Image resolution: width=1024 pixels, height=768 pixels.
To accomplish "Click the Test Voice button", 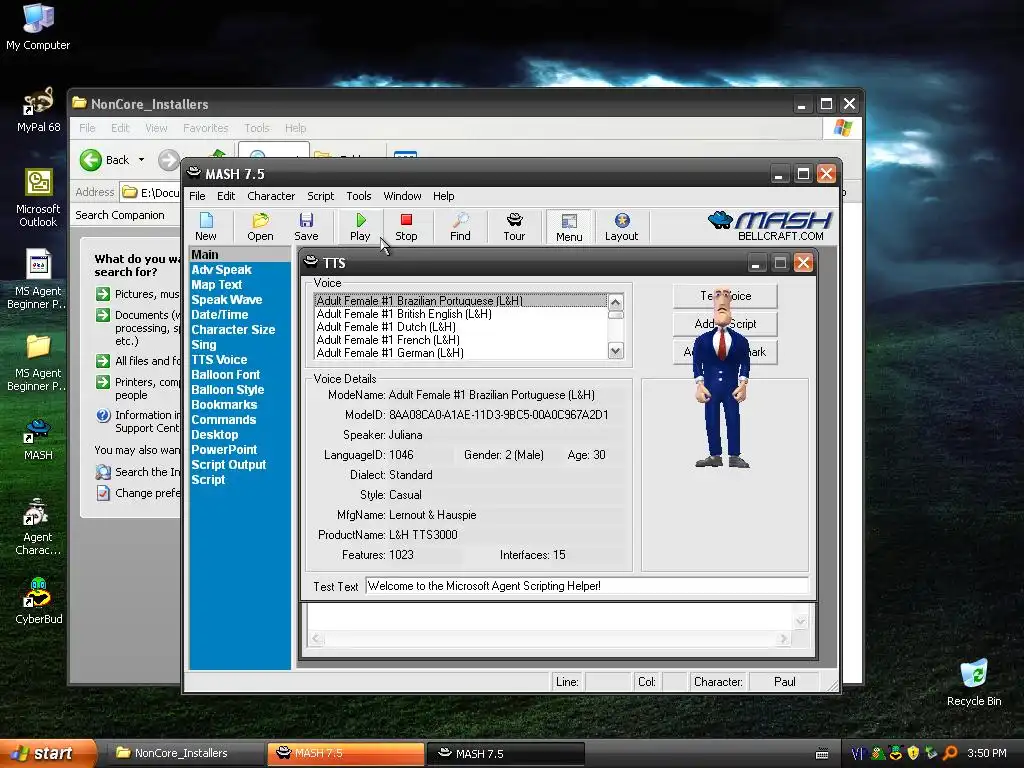I will 725,296.
